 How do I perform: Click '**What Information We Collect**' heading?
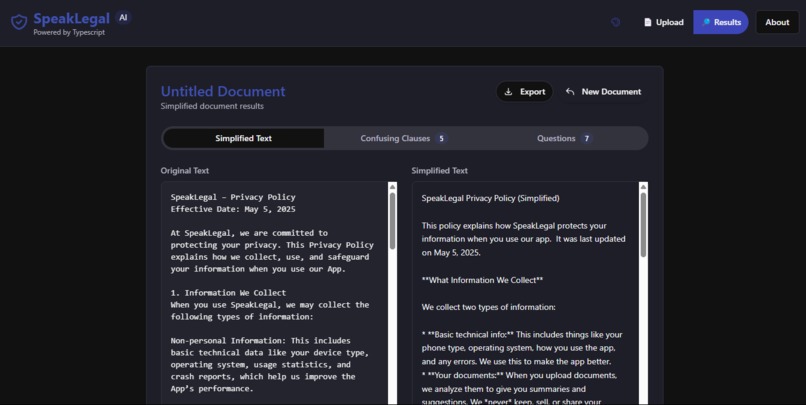482,280
